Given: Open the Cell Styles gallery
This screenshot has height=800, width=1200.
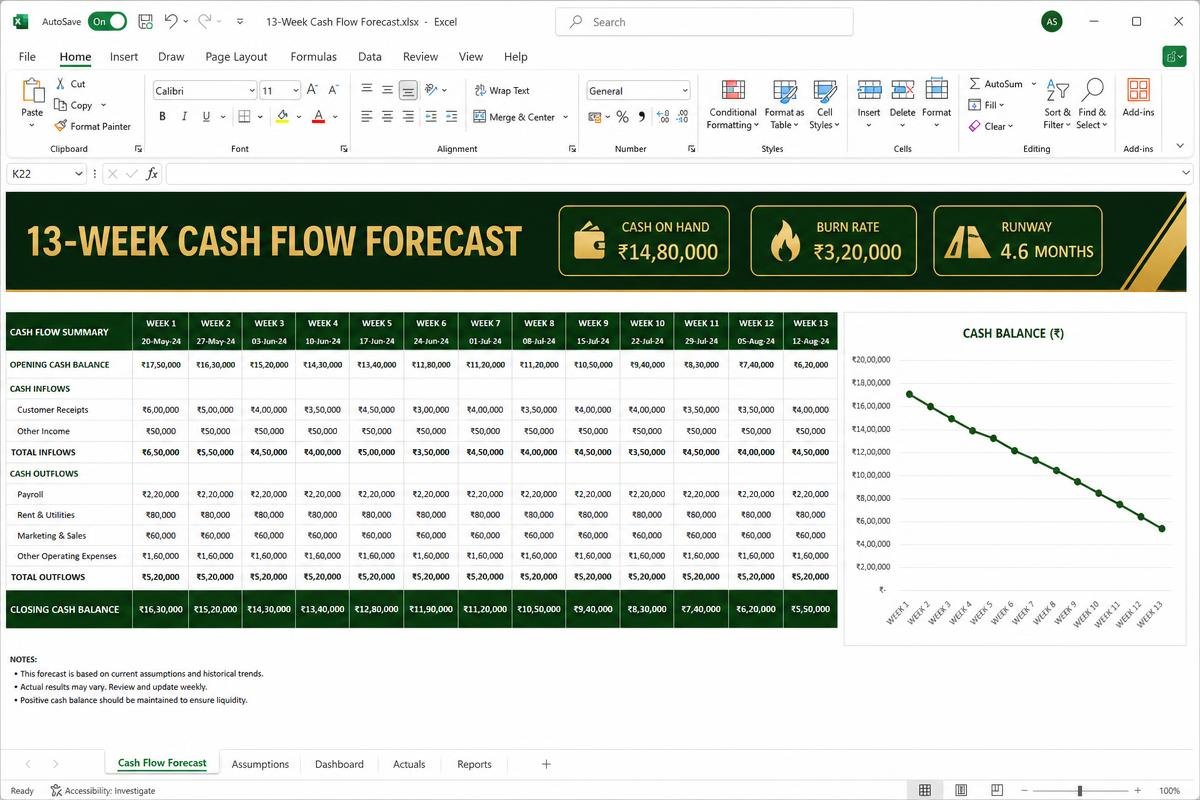Looking at the screenshot, I should 825,104.
